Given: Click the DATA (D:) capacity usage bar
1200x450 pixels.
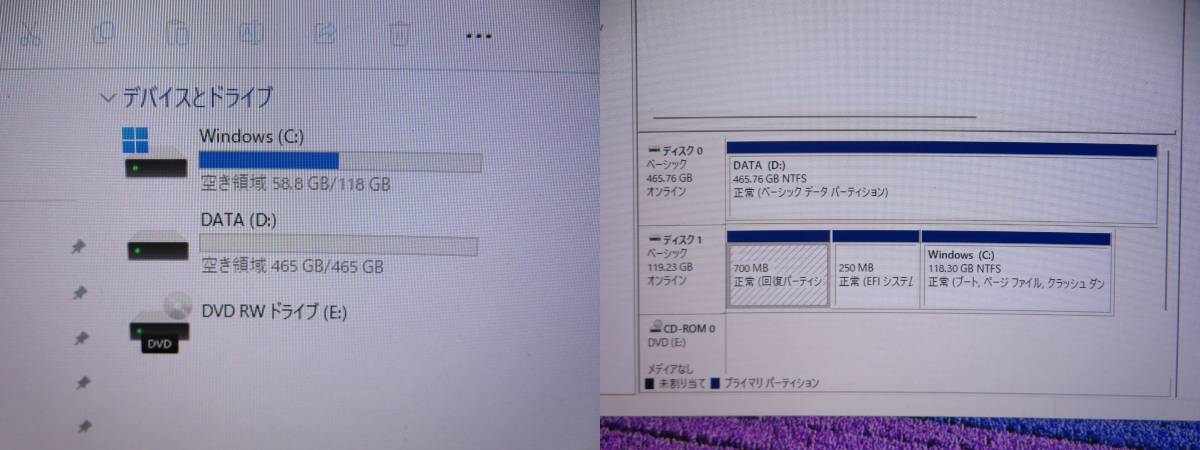Looking at the screenshot, I should 338,246.
